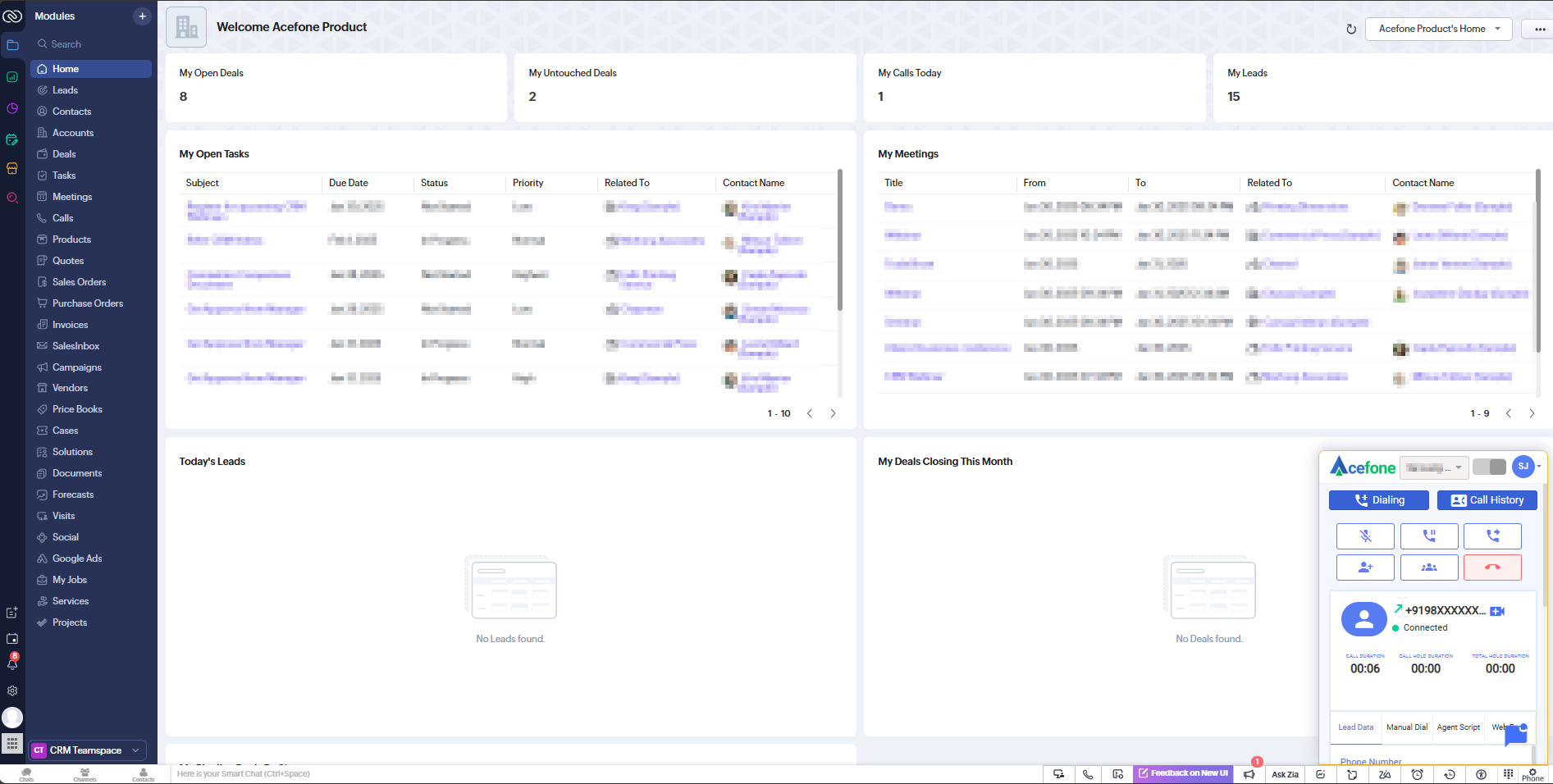The height and width of the screenshot is (784, 1553).
Task: Open Campaigns module in sidebar
Action: (91, 367)
